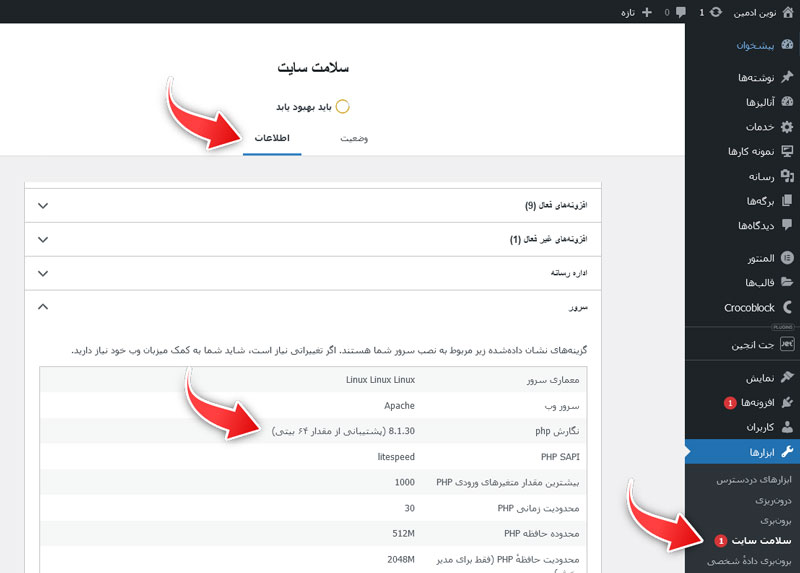Click the باید بهبود یابد status text

click(304, 107)
